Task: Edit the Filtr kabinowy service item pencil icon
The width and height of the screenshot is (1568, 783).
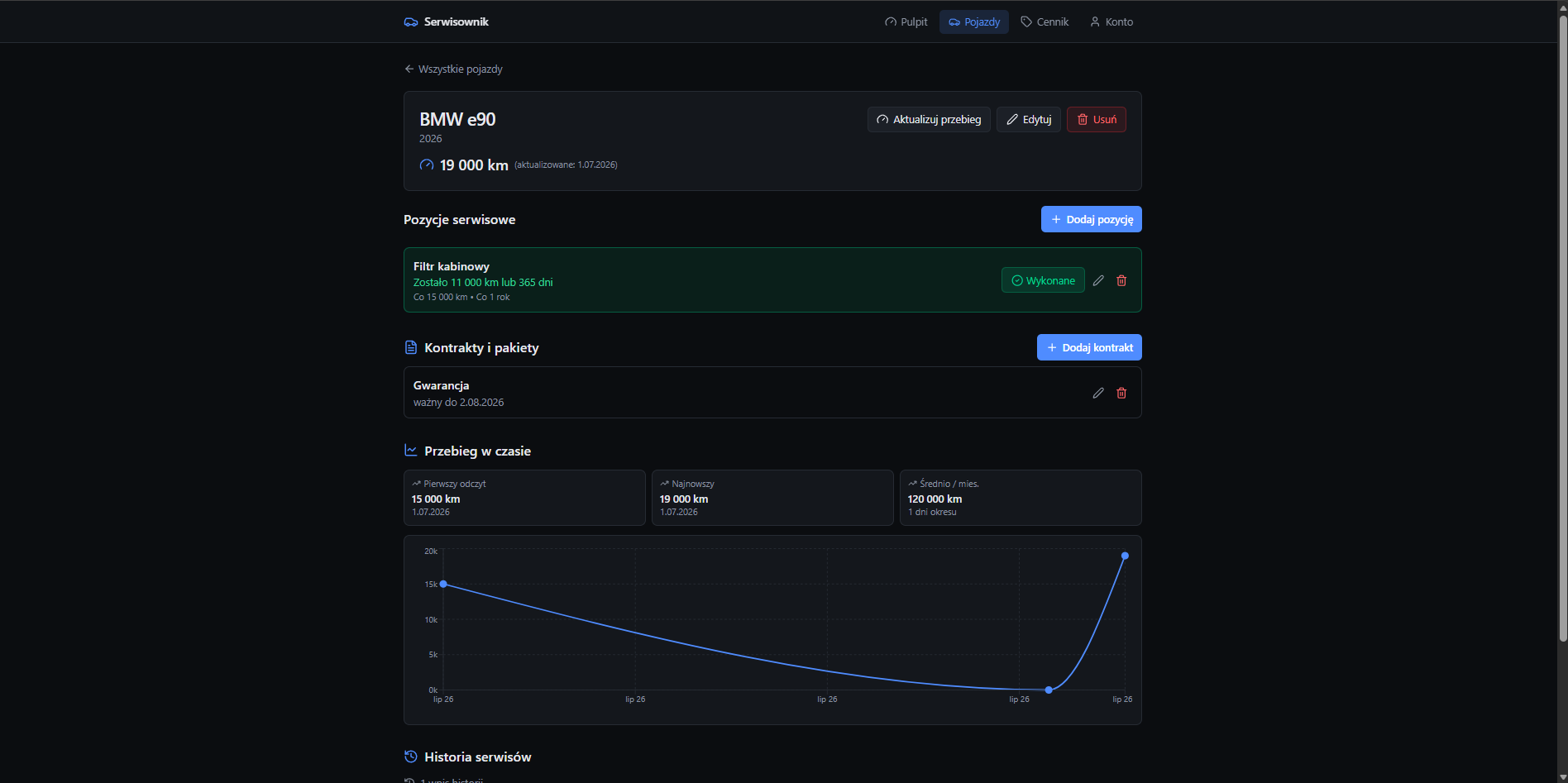Action: [1098, 280]
